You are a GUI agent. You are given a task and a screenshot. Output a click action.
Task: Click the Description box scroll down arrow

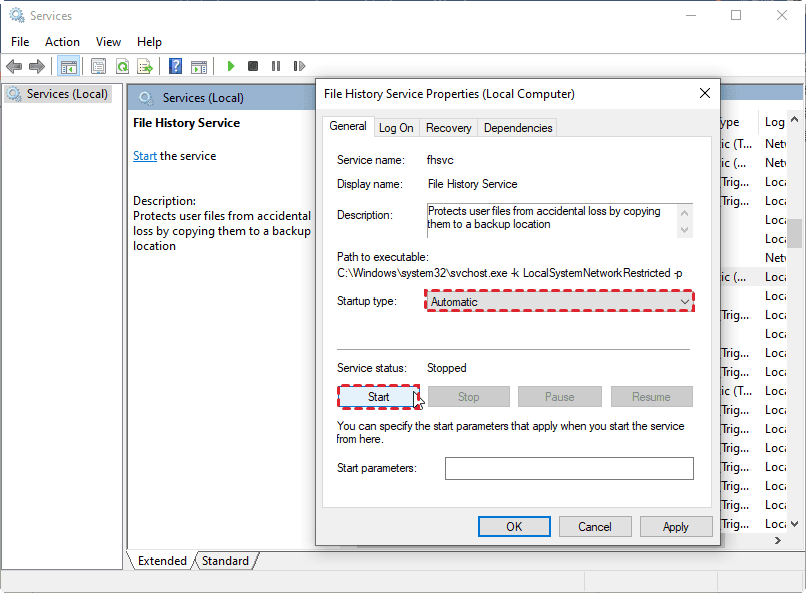[x=684, y=230]
